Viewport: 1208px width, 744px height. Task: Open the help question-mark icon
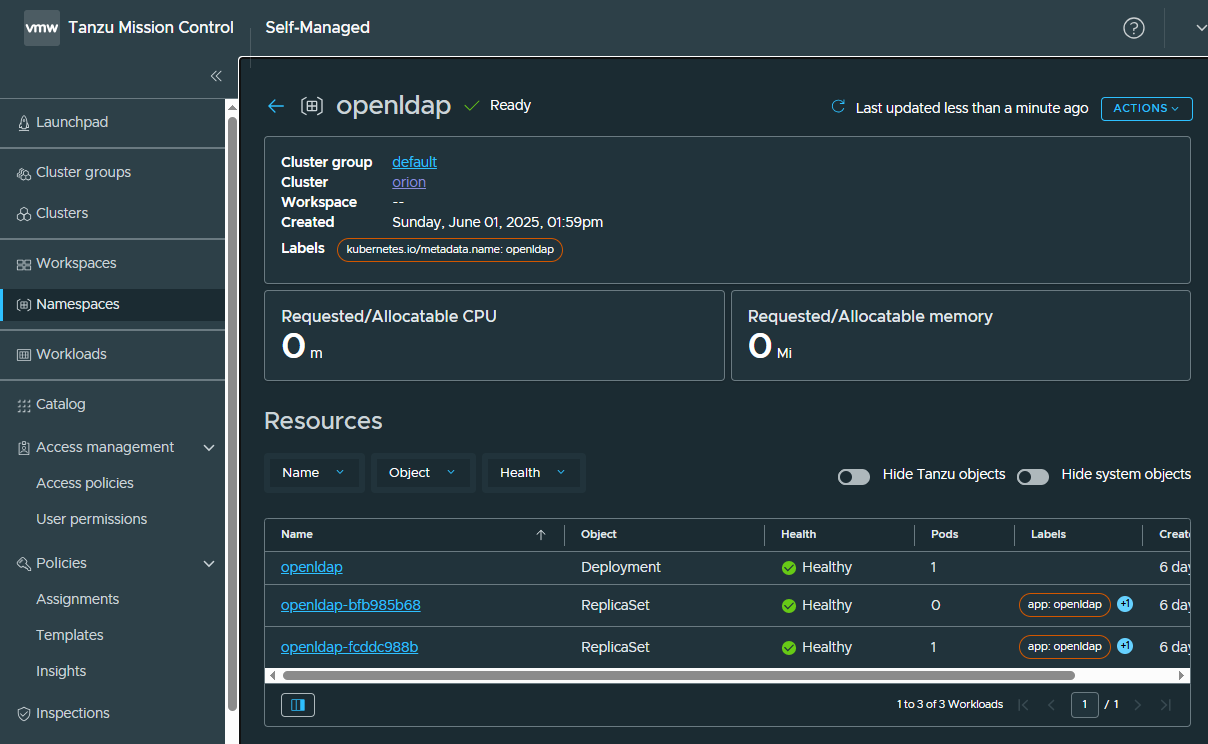click(1134, 28)
